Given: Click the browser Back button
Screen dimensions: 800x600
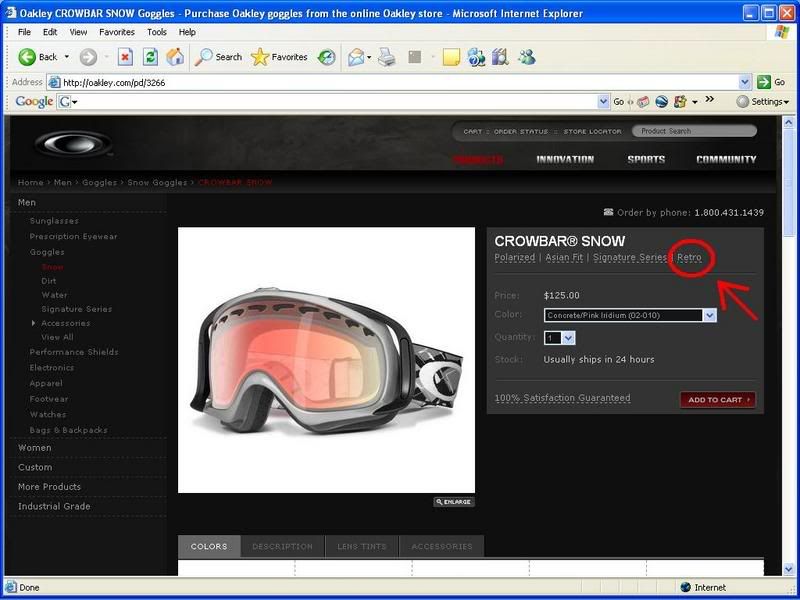Looking at the screenshot, I should [x=38, y=57].
